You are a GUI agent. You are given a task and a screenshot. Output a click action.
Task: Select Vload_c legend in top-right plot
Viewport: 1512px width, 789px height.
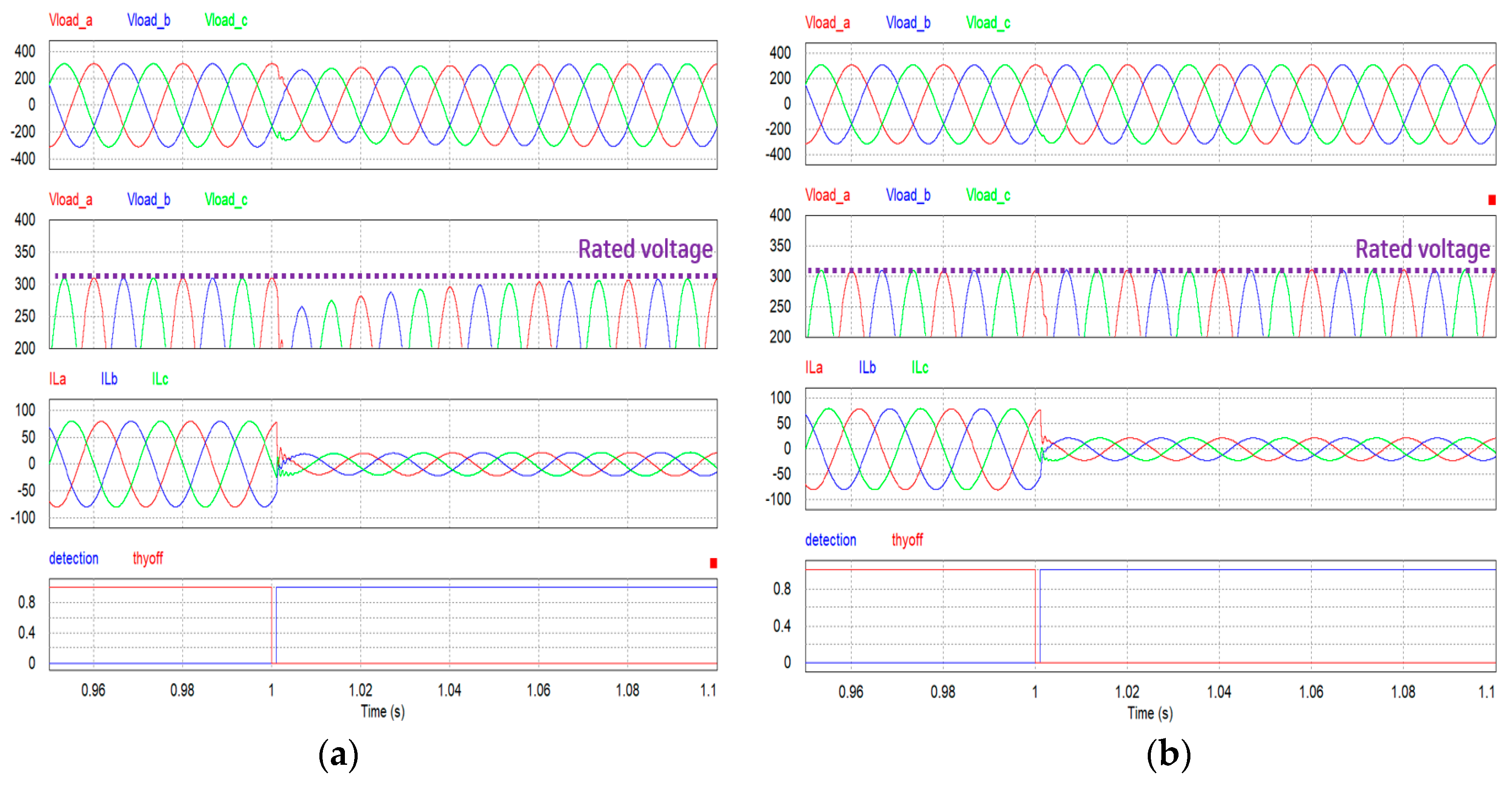(988, 23)
